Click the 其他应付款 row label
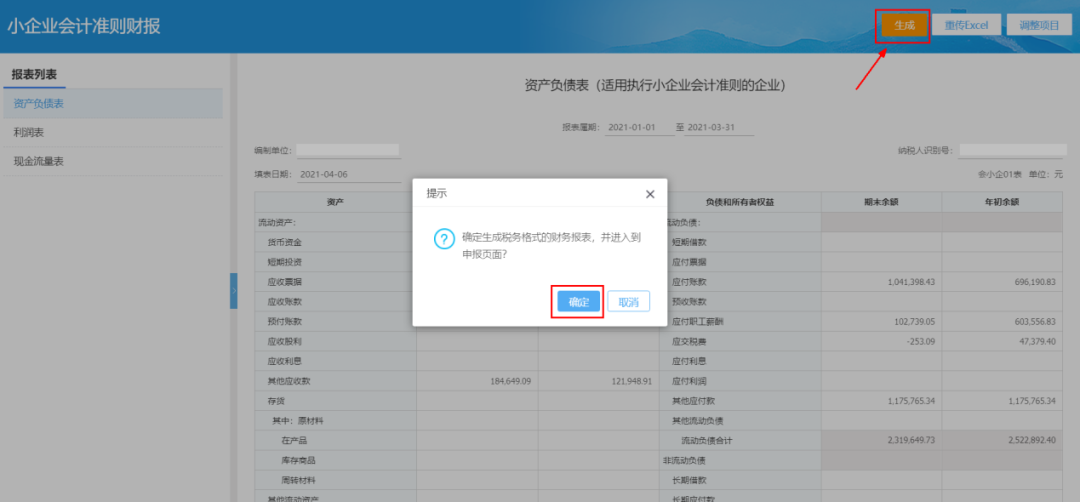Image resolution: width=1080 pixels, height=502 pixels. pyautogui.click(x=693, y=401)
